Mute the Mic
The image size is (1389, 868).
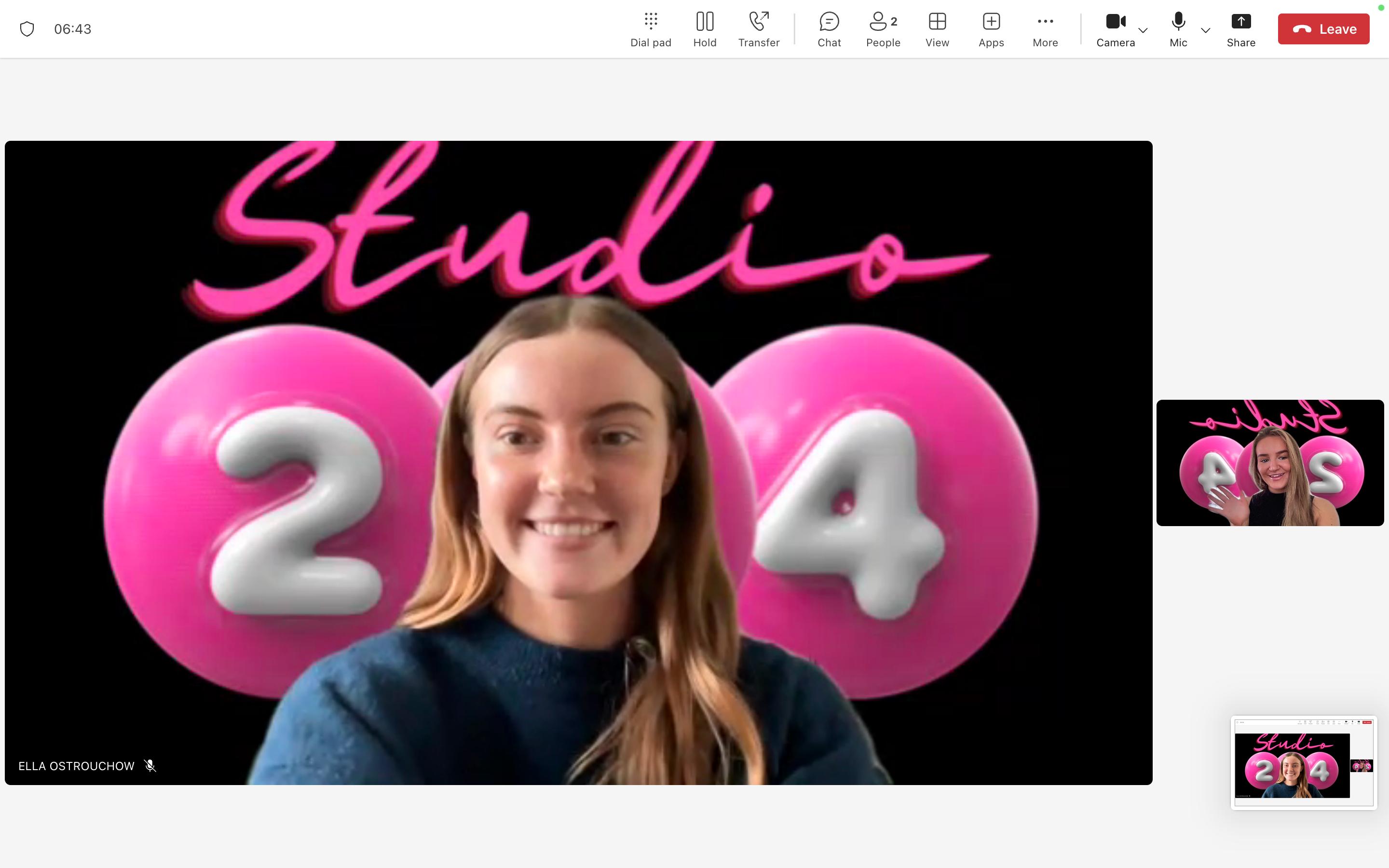pyautogui.click(x=1178, y=29)
